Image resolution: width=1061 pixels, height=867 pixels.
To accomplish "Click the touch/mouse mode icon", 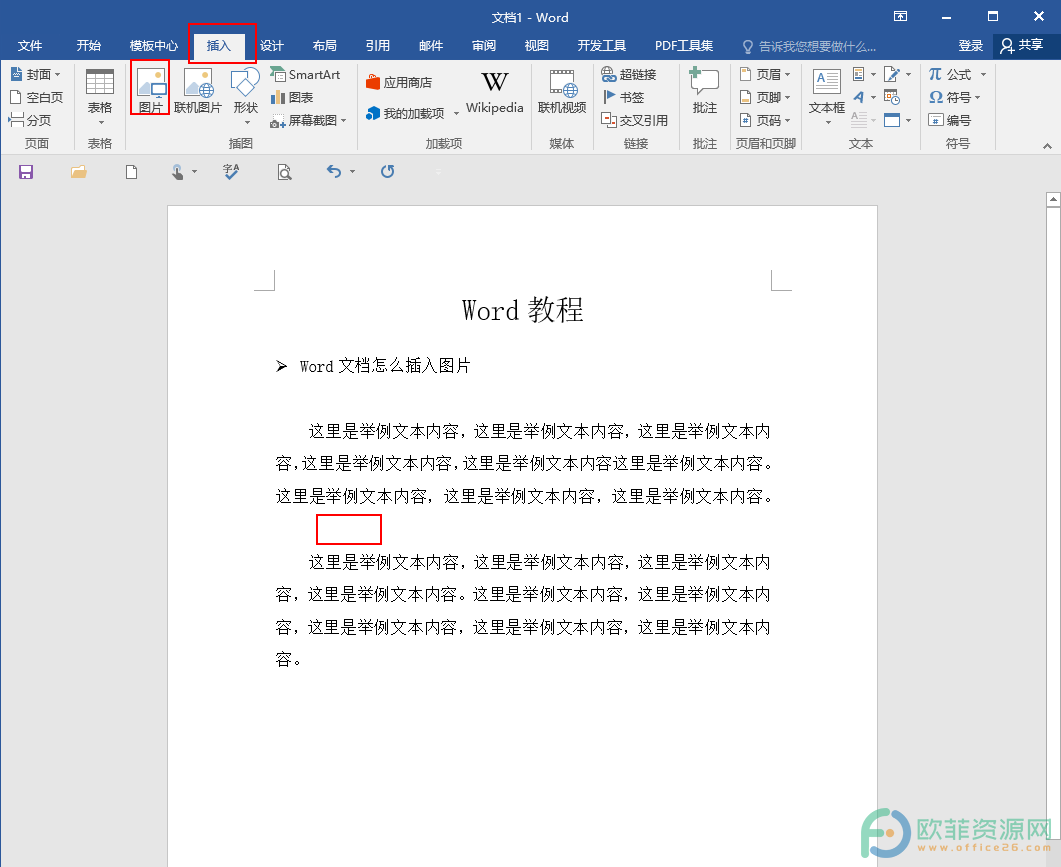I will 177,172.
